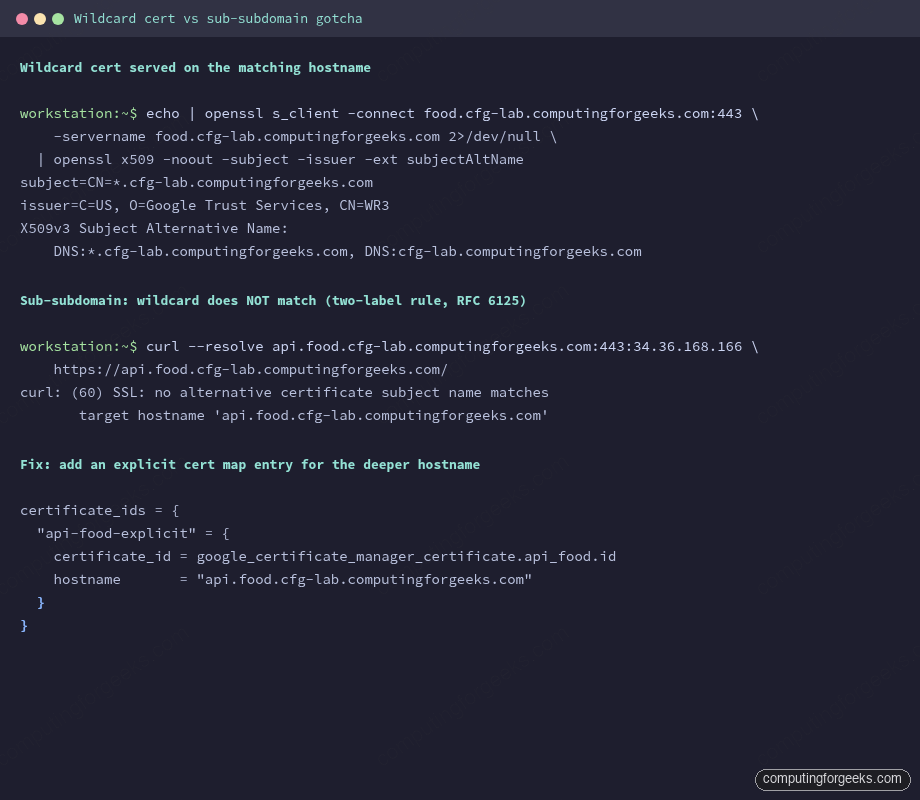
Task: Click the computingforgeeks.com badge
Action: click(x=832, y=779)
